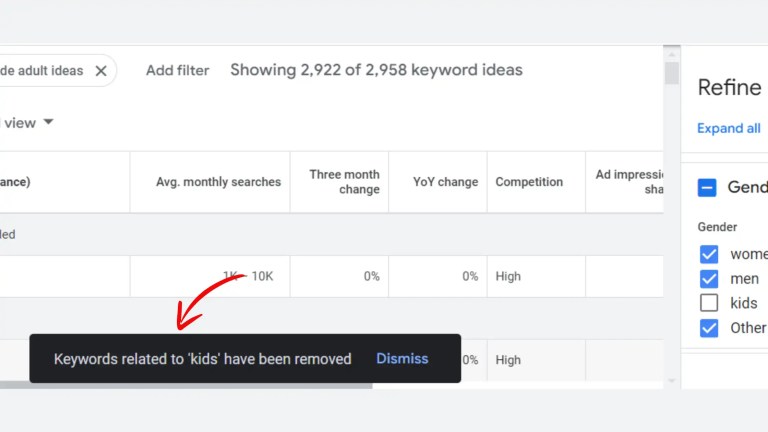Uncheck the men gender checkbox
768x432 pixels.
[709, 279]
